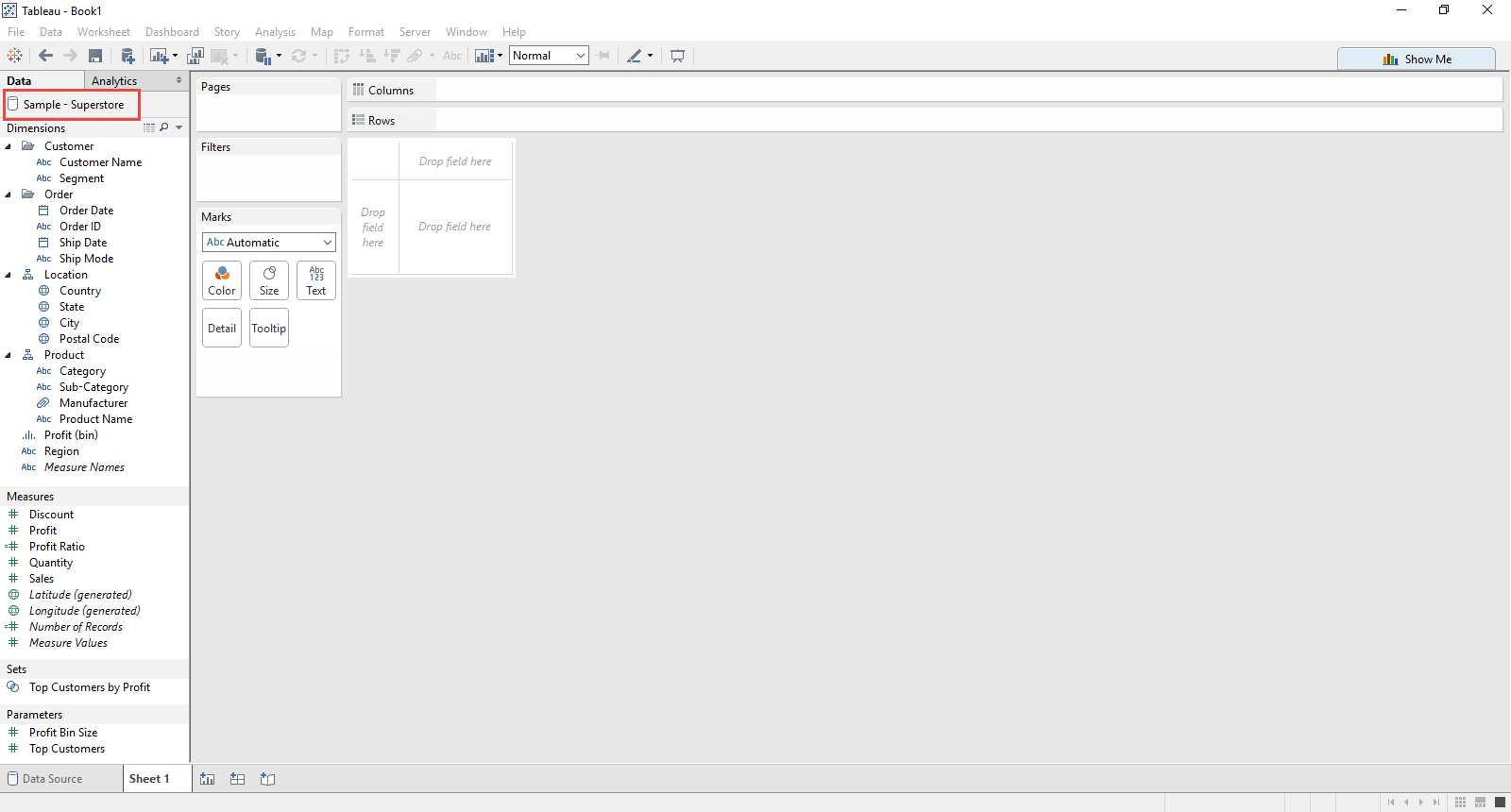The width and height of the screenshot is (1511, 812).
Task: Open the File menu
Action: tap(16, 32)
